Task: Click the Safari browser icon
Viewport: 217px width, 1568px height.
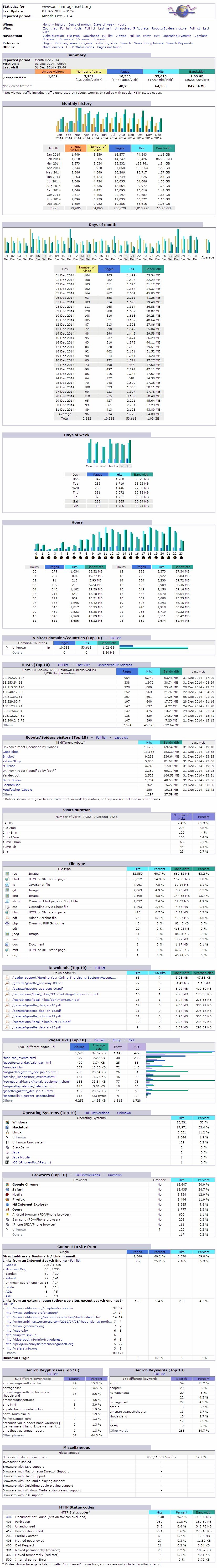Action: pyautogui.click(x=7, y=1189)
